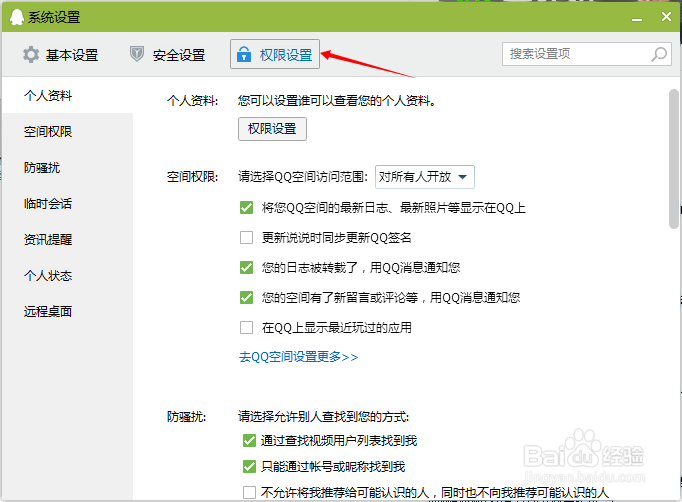Uncheck 只能通过帐号或昵称找到我
Screen dimensions: 682x502
click(x=249, y=467)
